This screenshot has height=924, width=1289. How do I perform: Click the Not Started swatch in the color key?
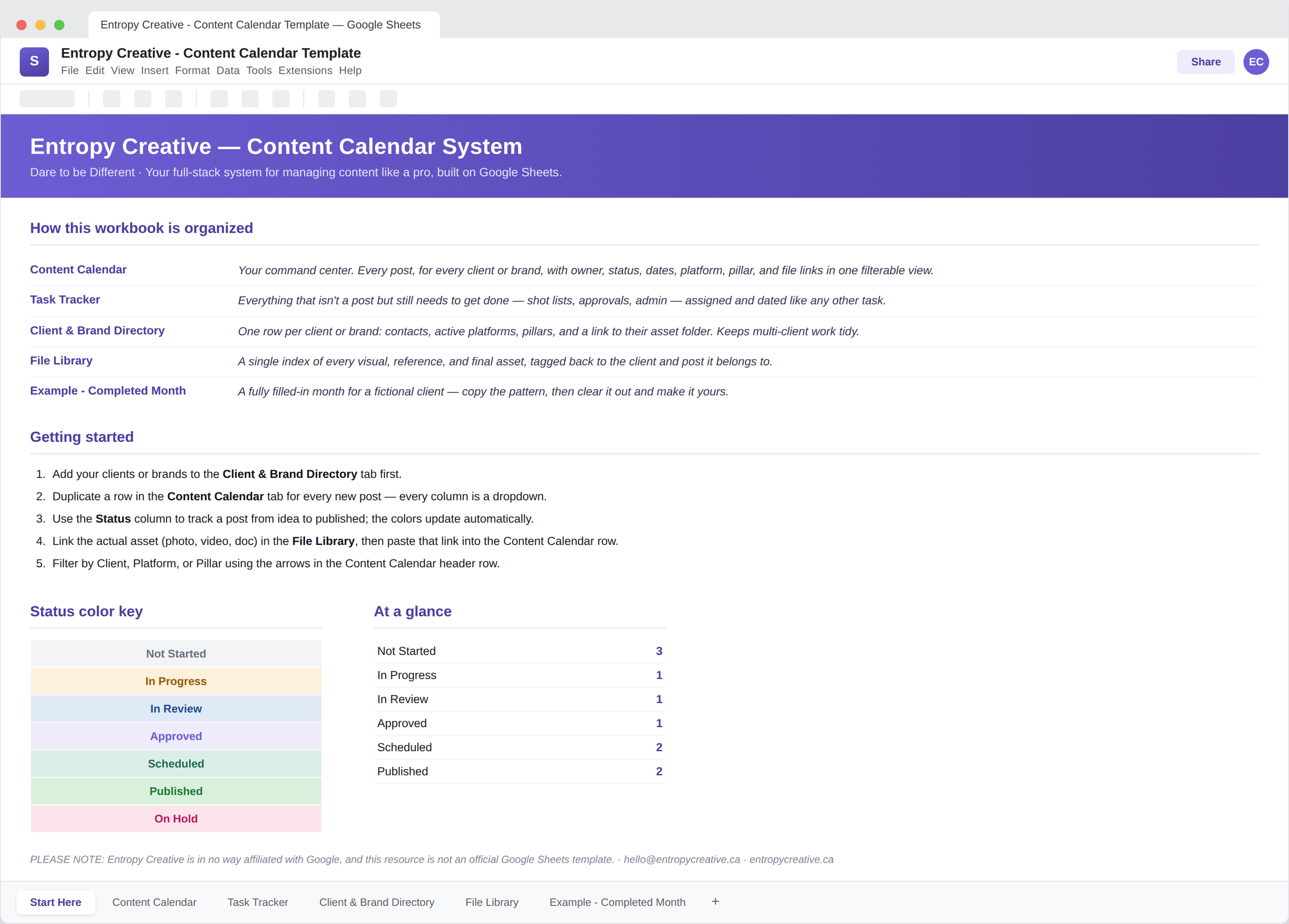click(x=176, y=654)
